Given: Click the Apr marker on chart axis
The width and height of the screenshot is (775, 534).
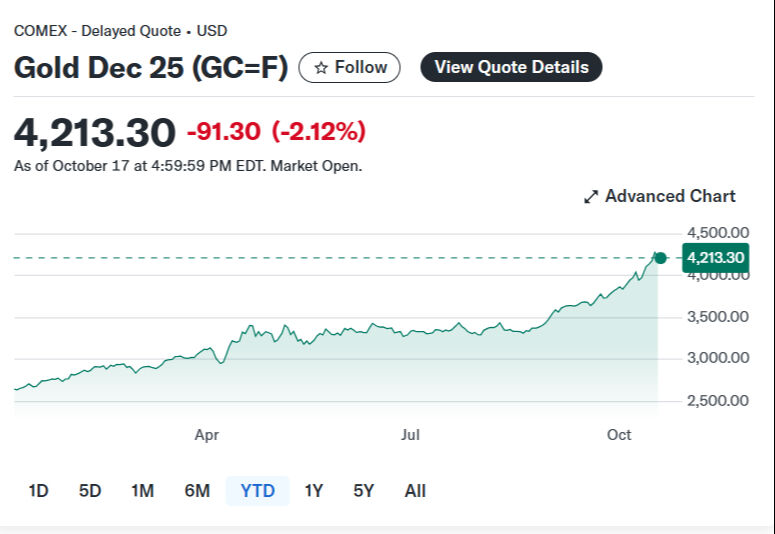Looking at the screenshot, I should [206, 435].
